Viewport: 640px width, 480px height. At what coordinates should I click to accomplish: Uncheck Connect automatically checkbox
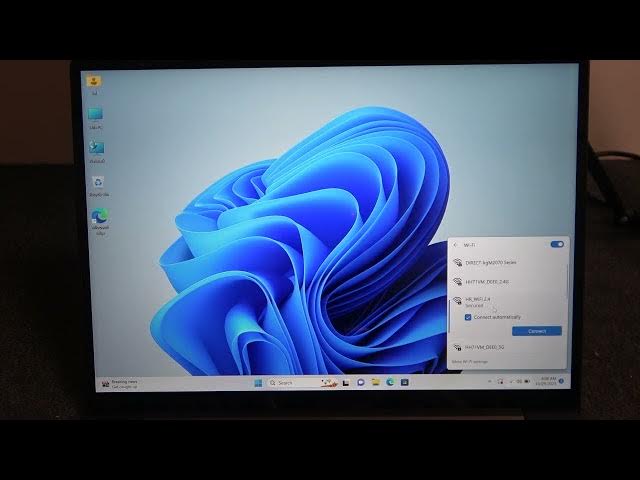pyautogui.click(x=468, y=317)
